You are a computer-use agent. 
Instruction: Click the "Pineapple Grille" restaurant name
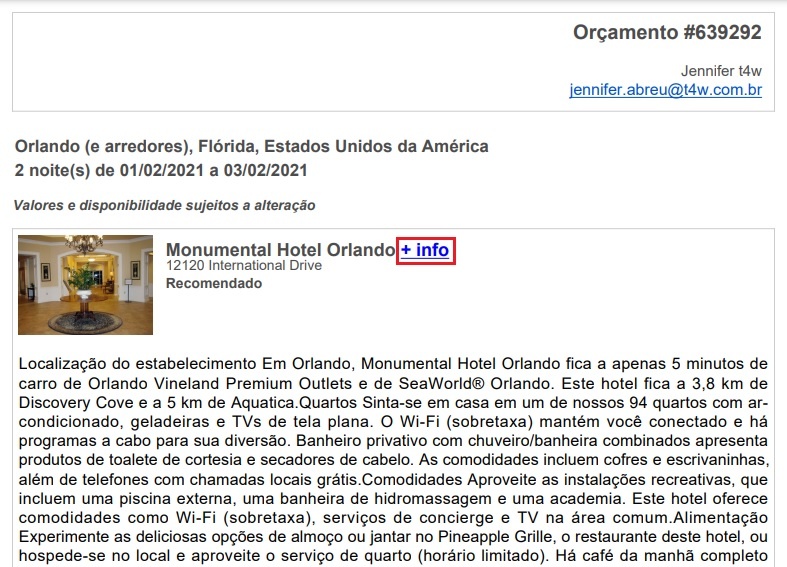tap(495, 537)
